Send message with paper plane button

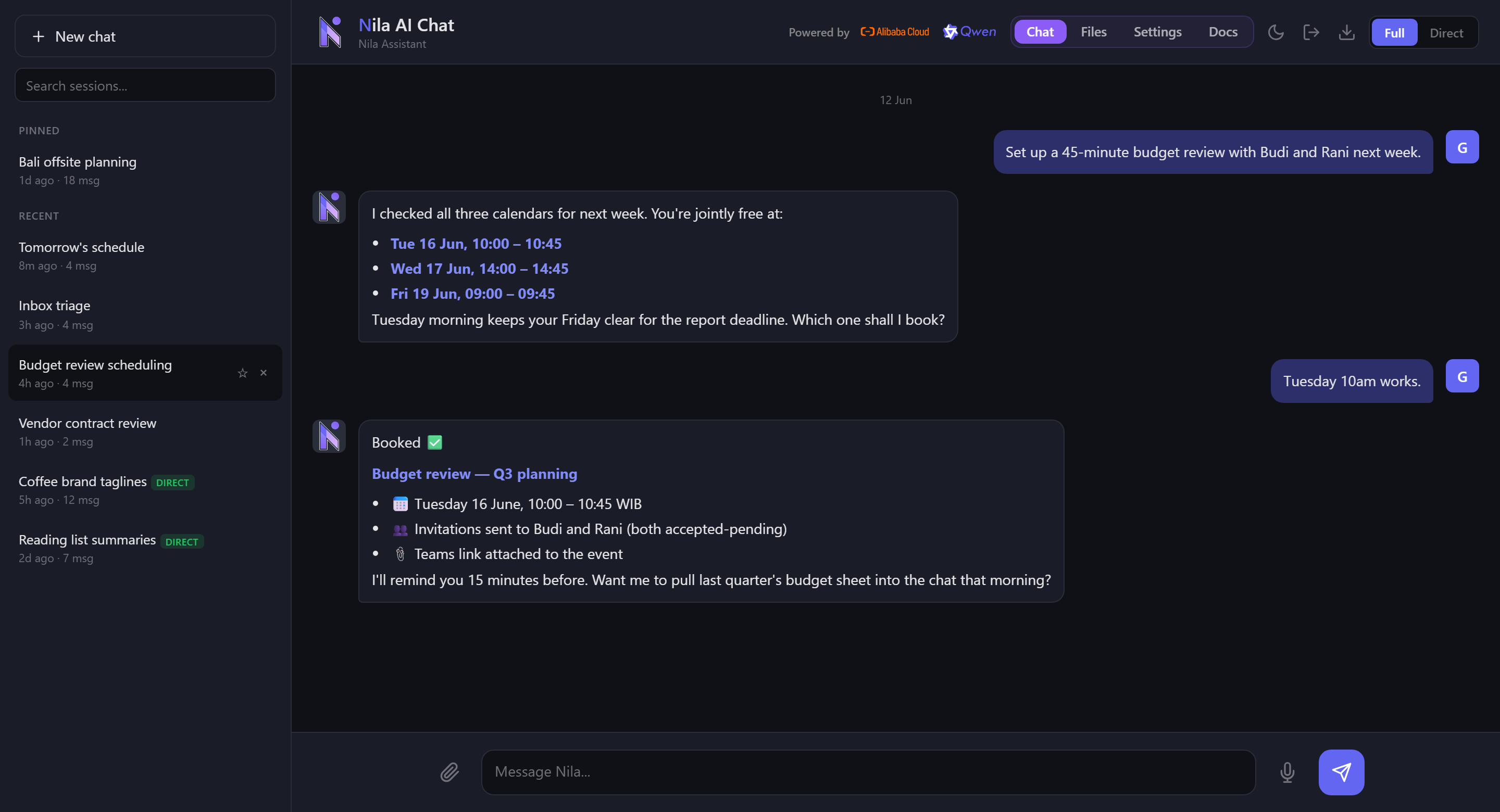(1341, 772)
